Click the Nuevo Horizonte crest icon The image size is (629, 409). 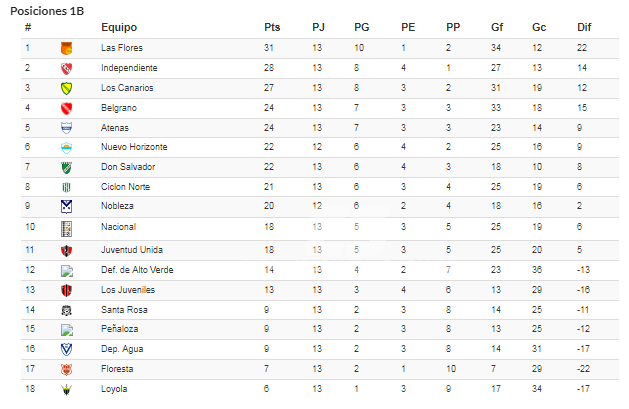[x=66, y=148]
